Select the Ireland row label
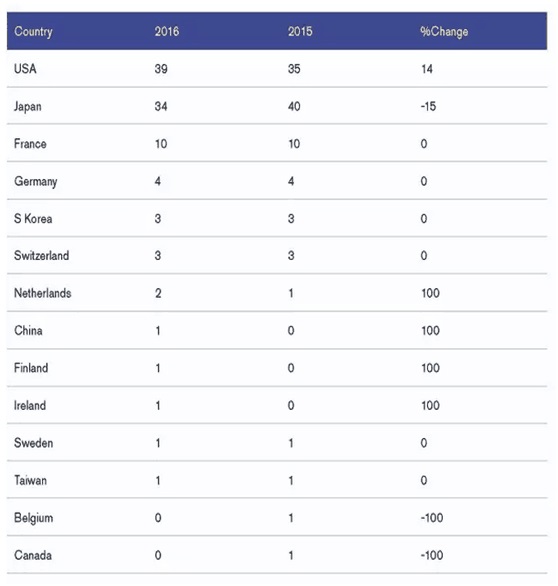This screenshot has width=558, height=586. click(x=30, y=405)
